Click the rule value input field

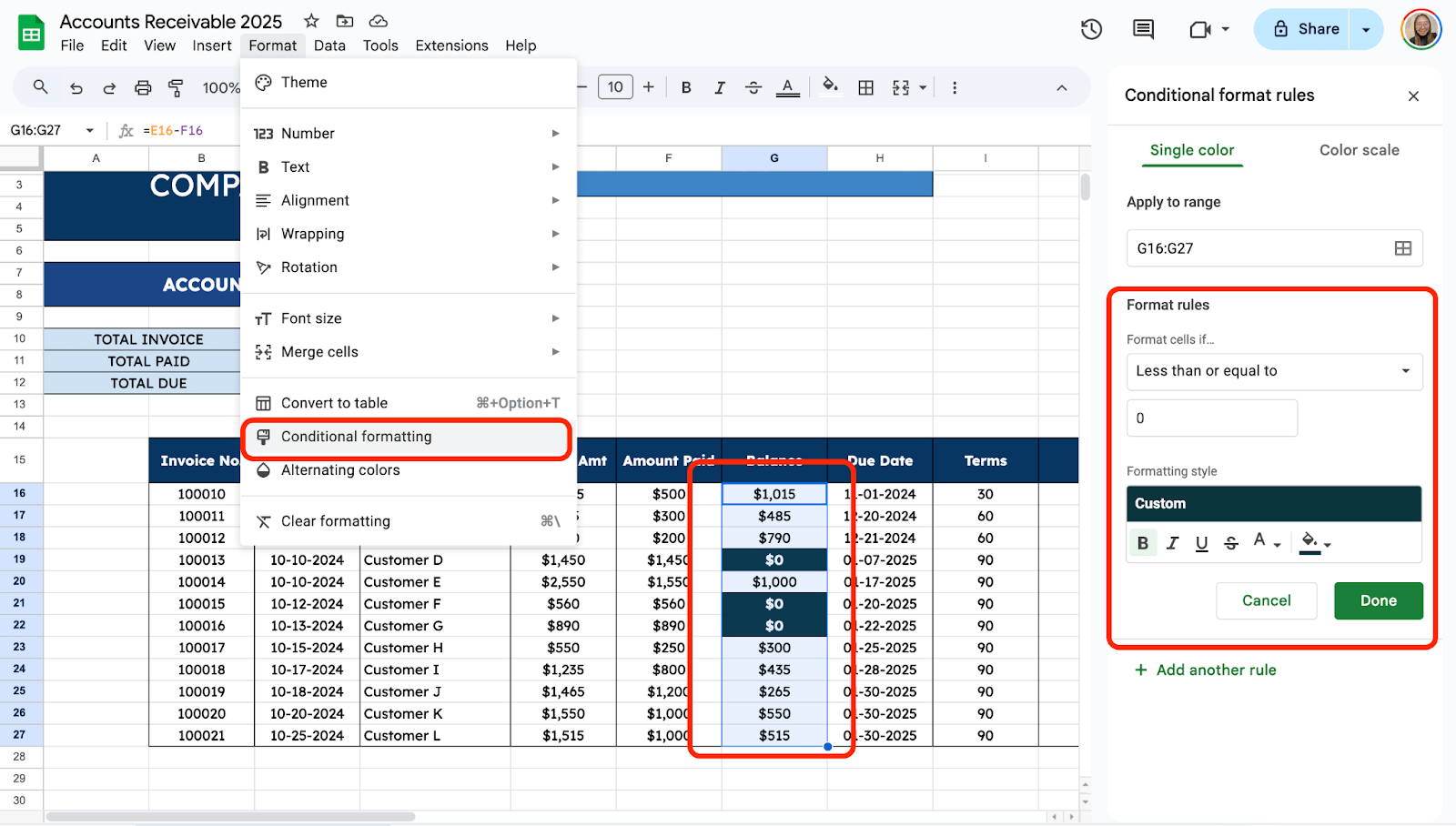[1211, 418]
